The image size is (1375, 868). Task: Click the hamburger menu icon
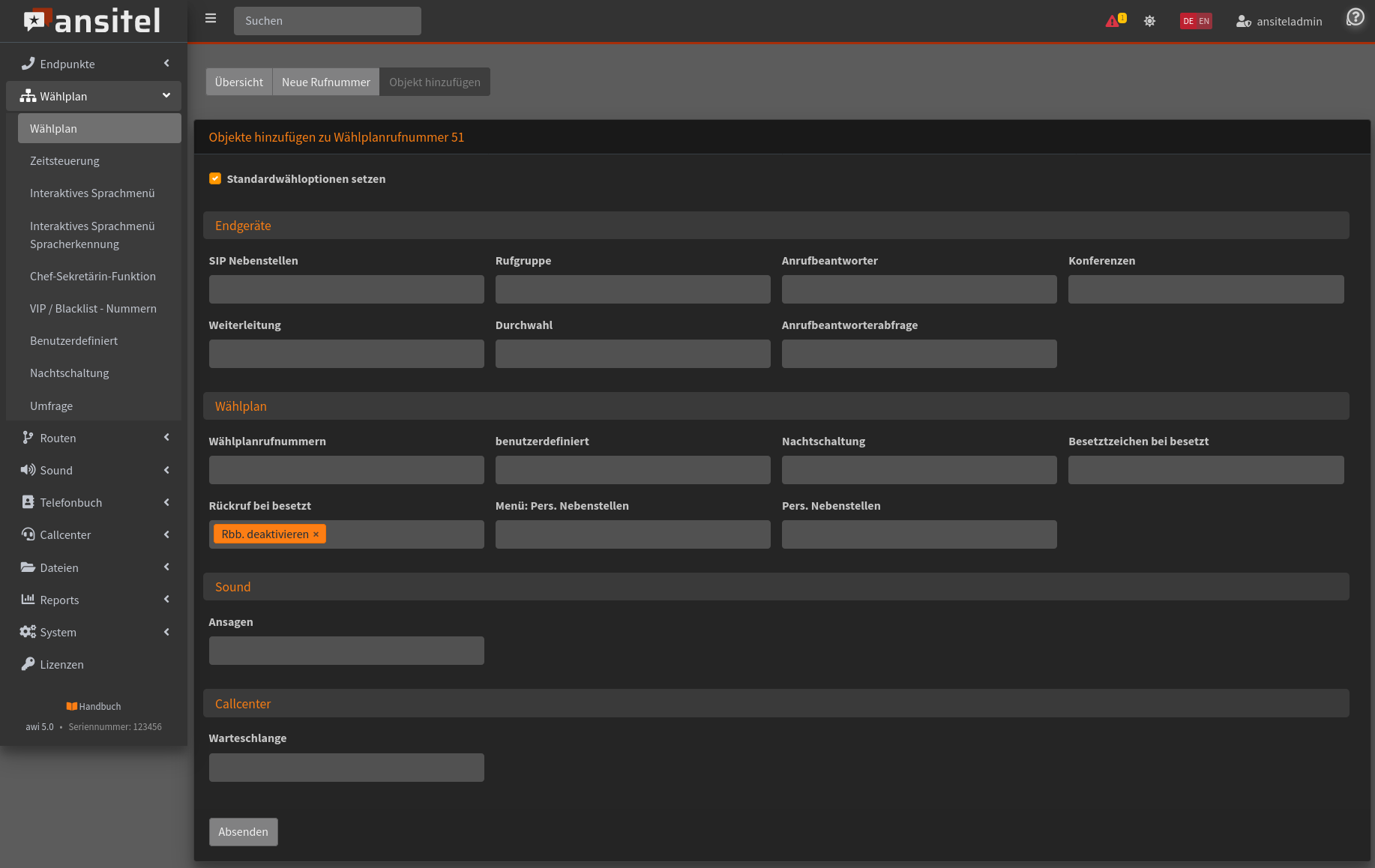(211, 19)
